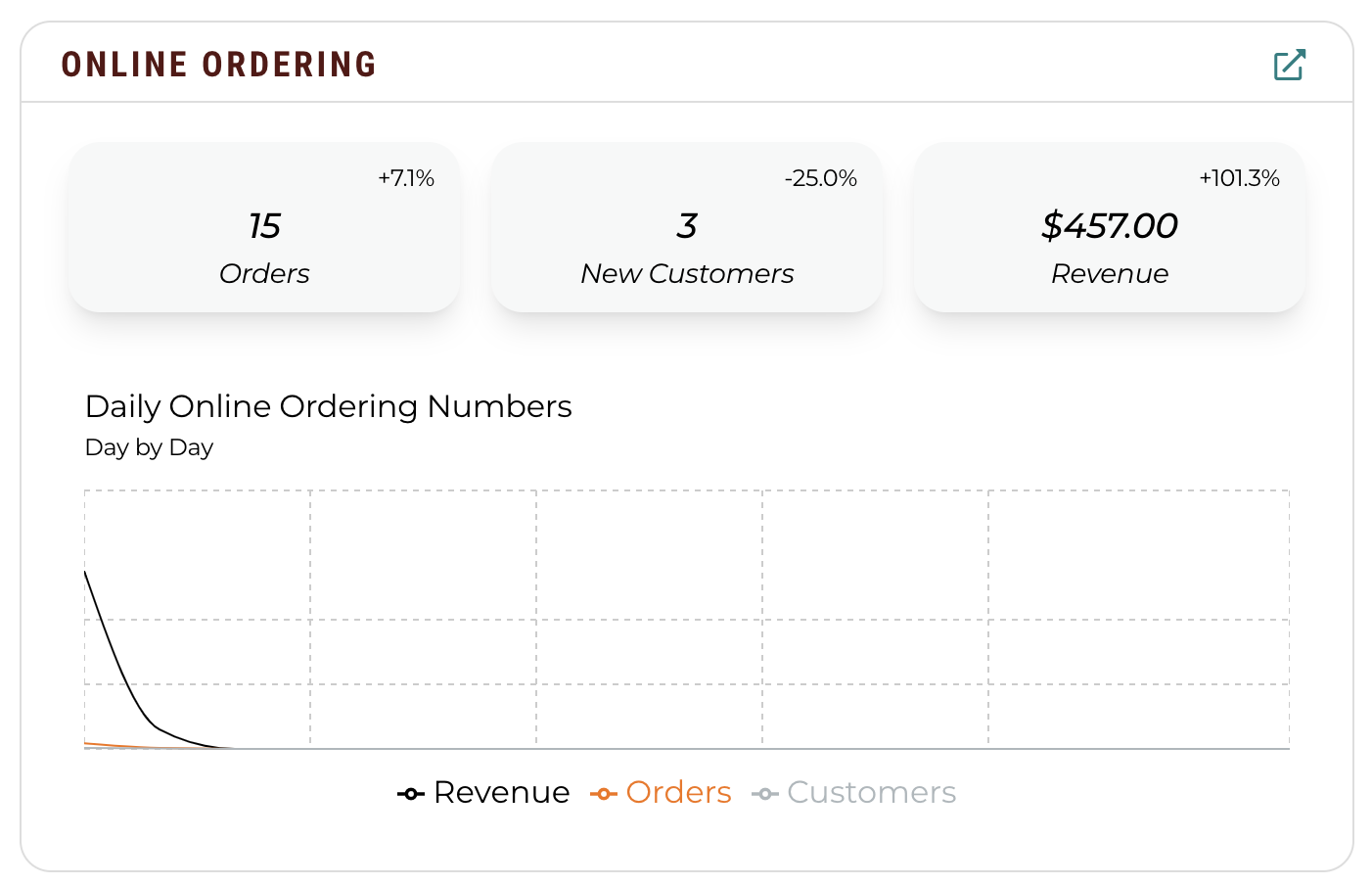The height and width of the screenshot is (885, 1372).
Task: Show the greyed-out Customers series
Action: pyautogui.click(x=854, y=792)
